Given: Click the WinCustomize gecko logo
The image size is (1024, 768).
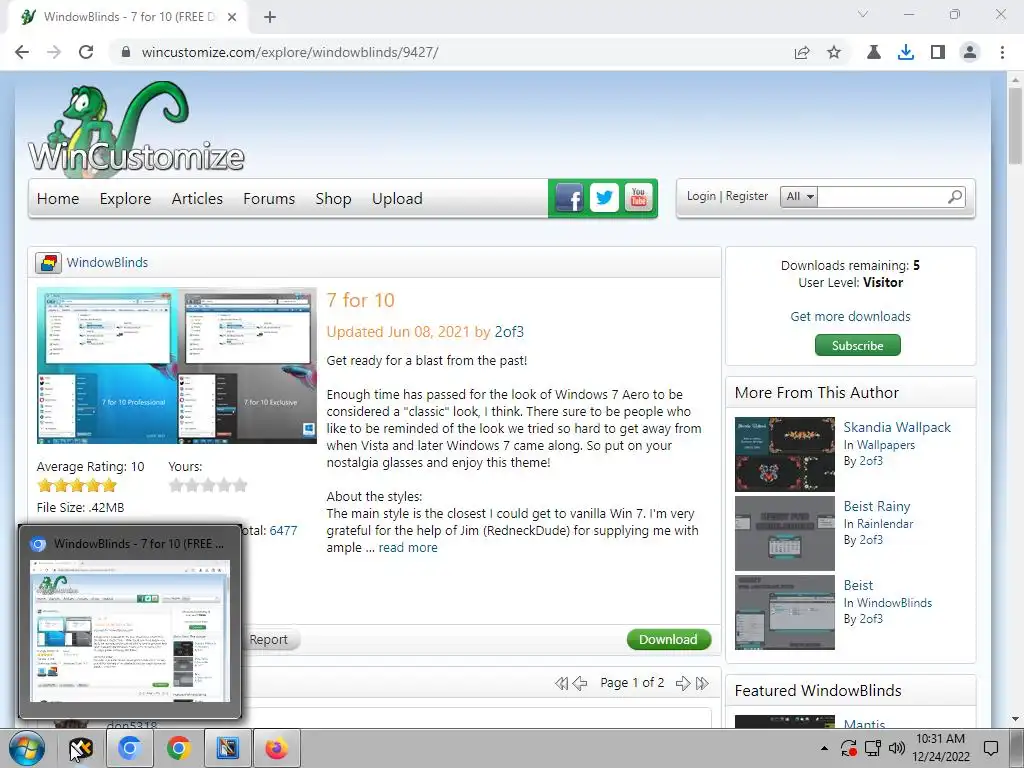Looking at the screenshot, I should 136,127.
